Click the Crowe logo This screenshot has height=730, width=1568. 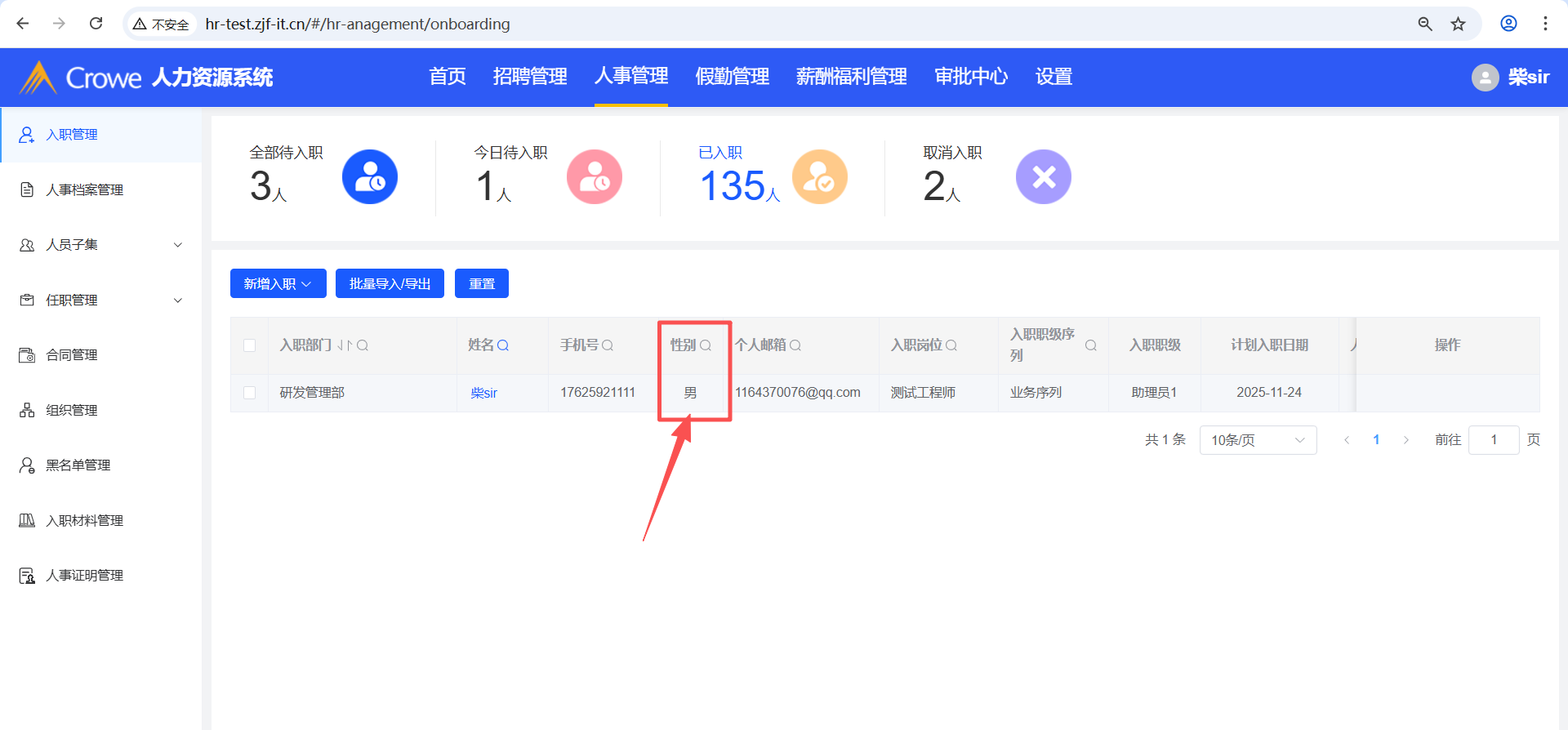(80, 78)
